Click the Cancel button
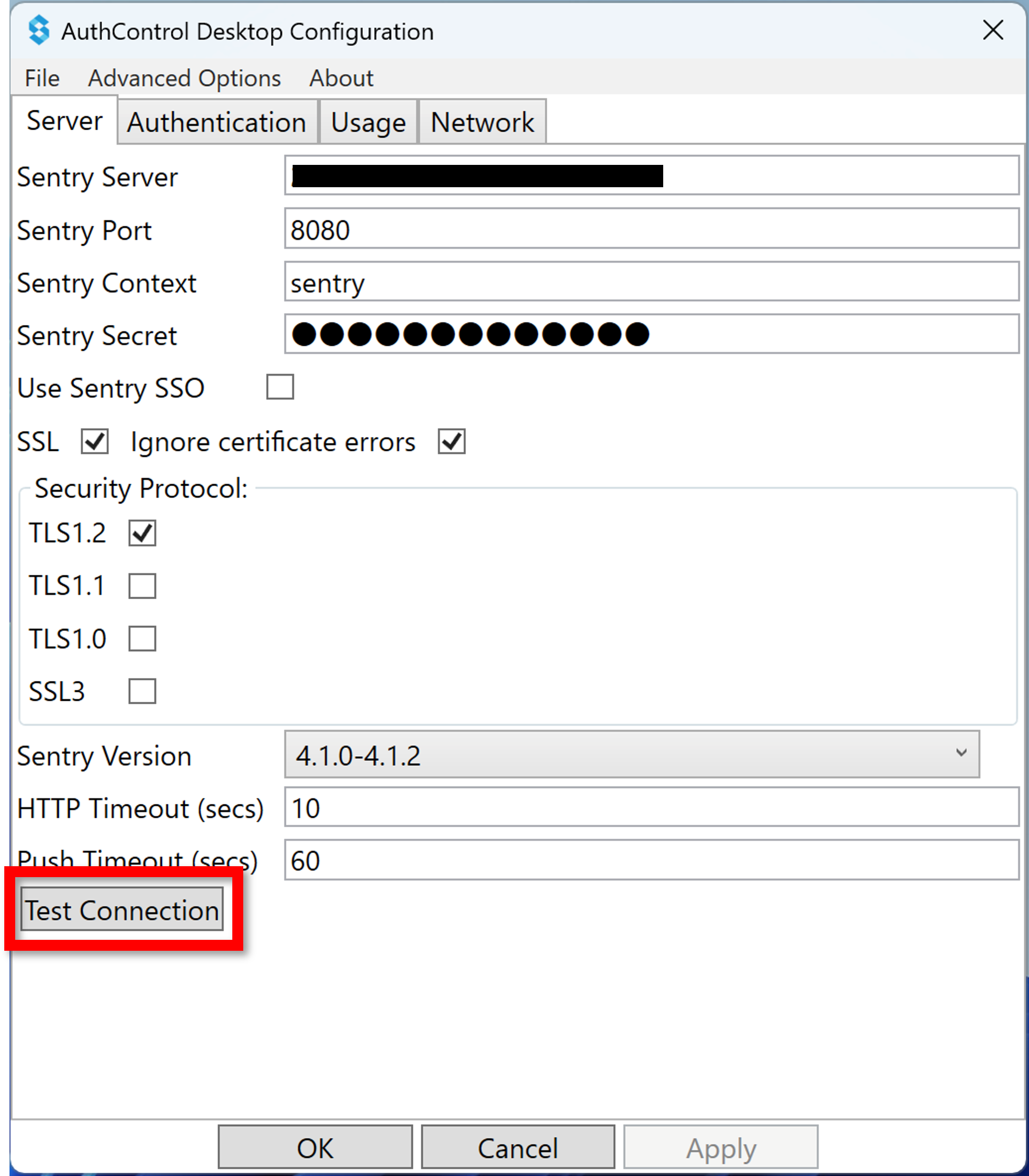1029x1176 pixels. pos(518,1147)
